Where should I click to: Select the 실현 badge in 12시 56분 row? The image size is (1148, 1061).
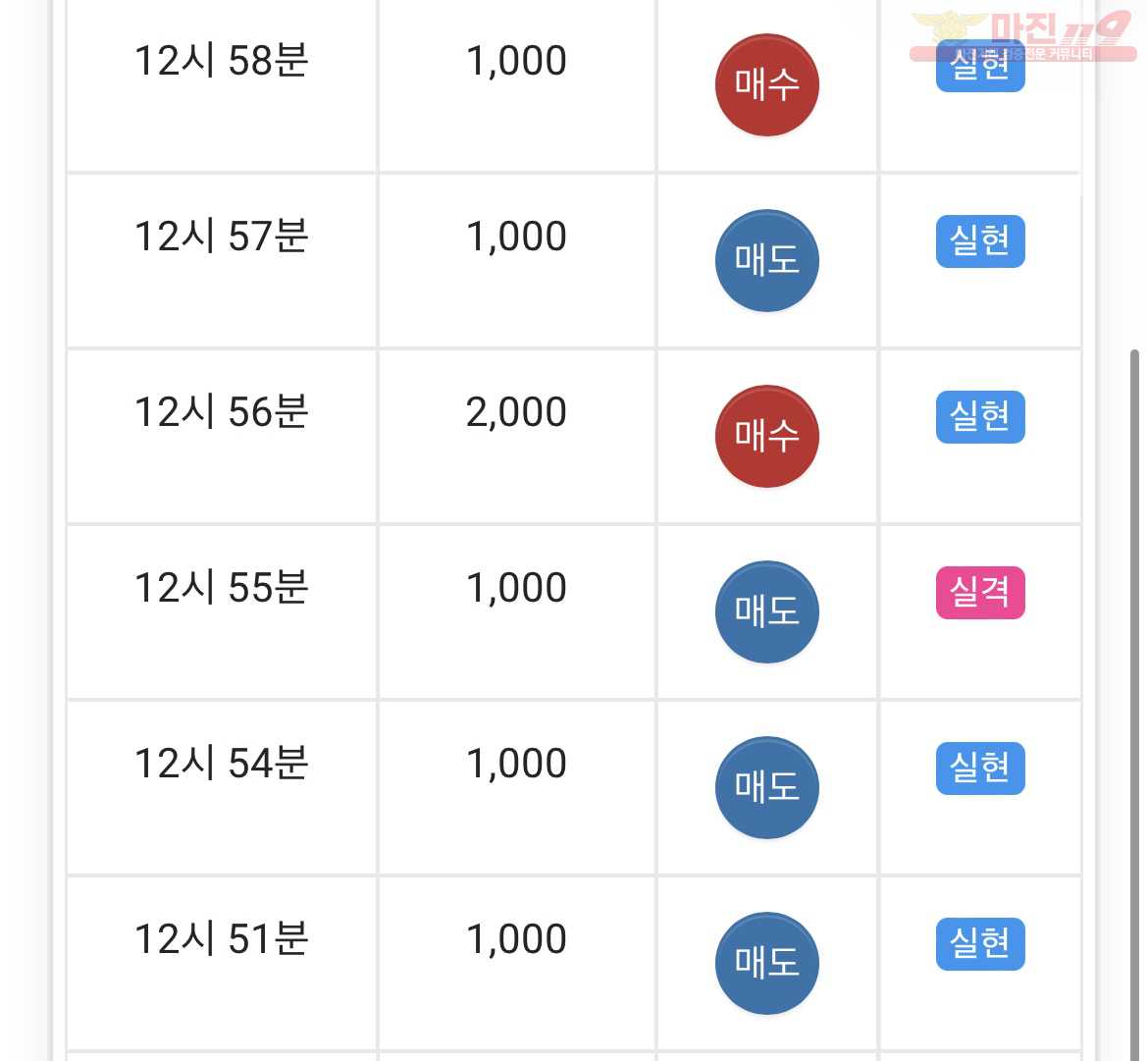(x=980, y=417)
